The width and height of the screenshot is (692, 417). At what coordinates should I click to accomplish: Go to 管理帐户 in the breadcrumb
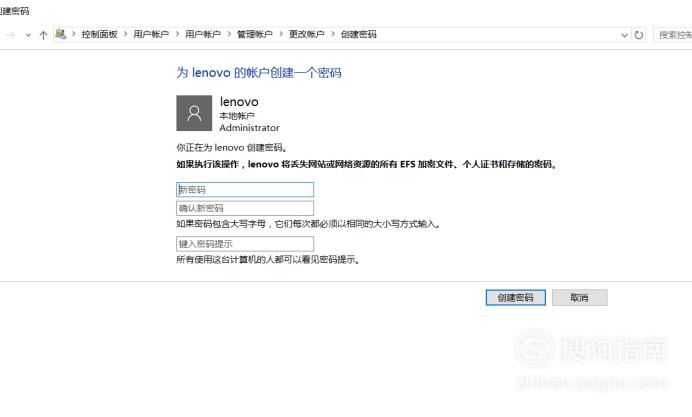pyautogui.click(x=255, y=34)
